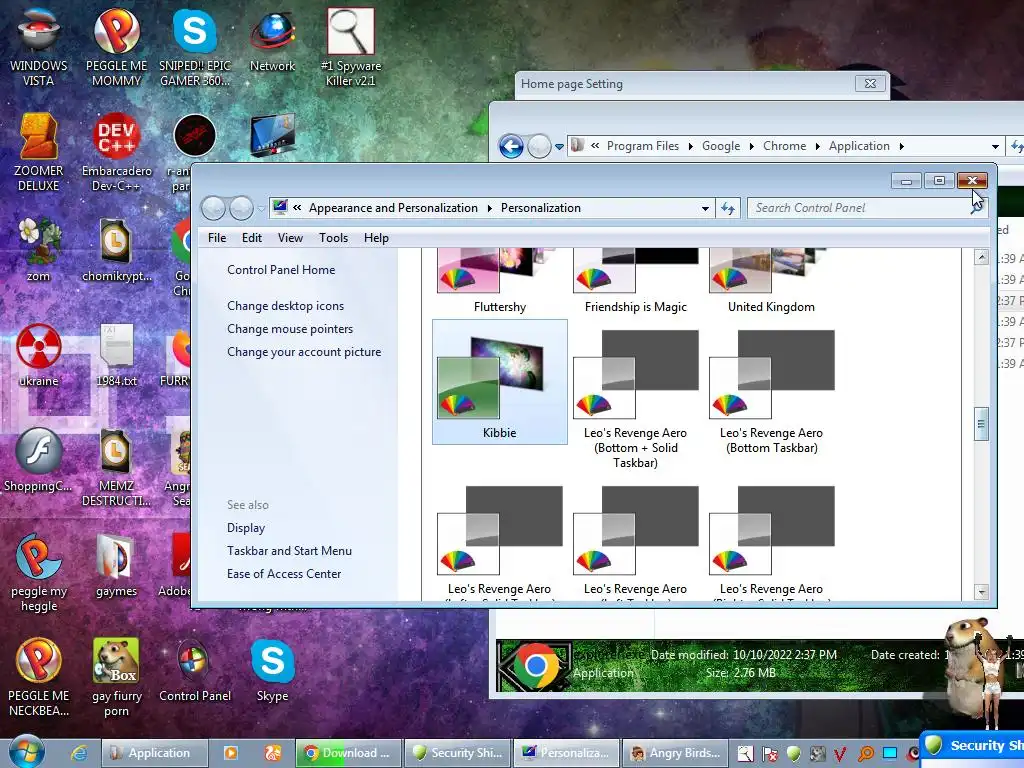Launch Embarcadero Dev-C++ desktop icon

pos(116,152)
